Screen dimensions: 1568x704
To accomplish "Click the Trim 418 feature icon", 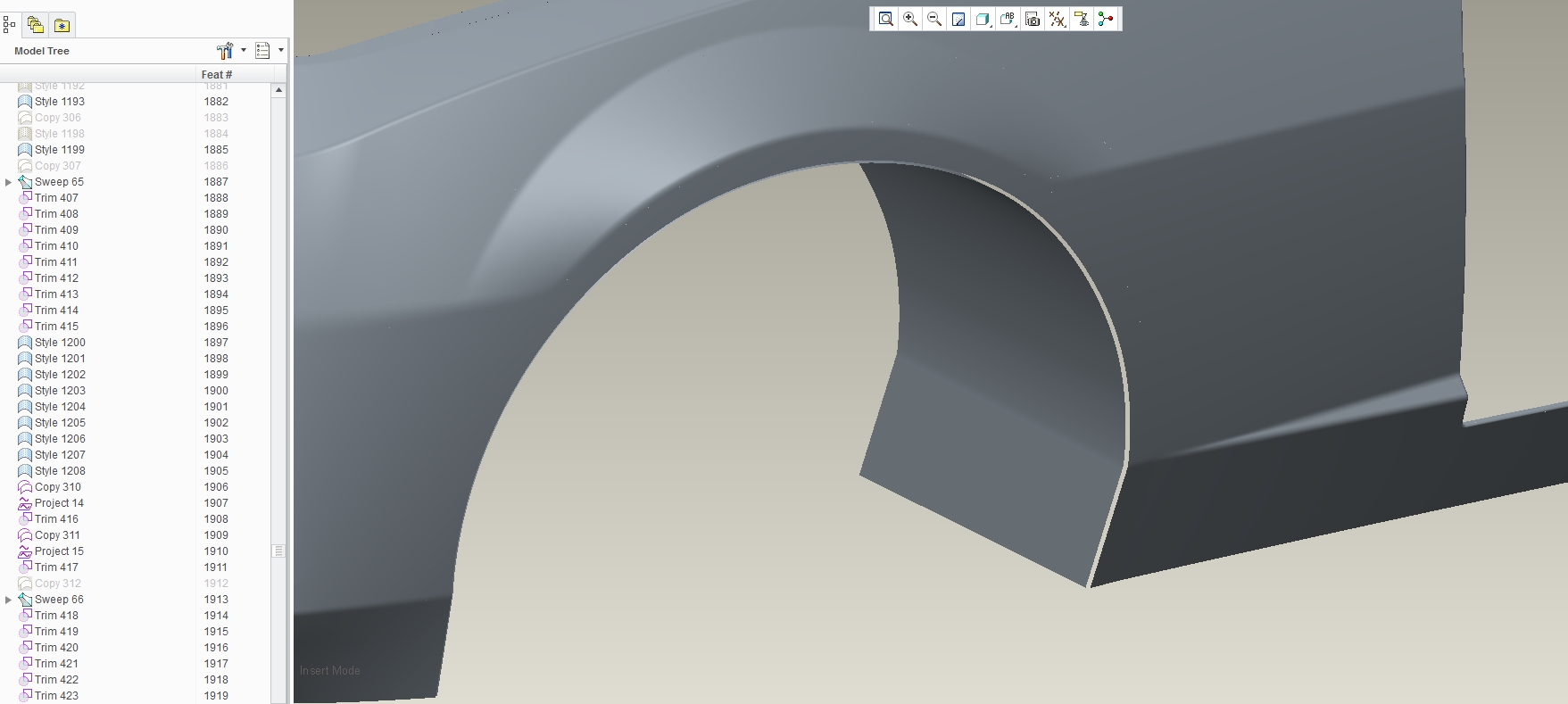I will coord(25,616).
